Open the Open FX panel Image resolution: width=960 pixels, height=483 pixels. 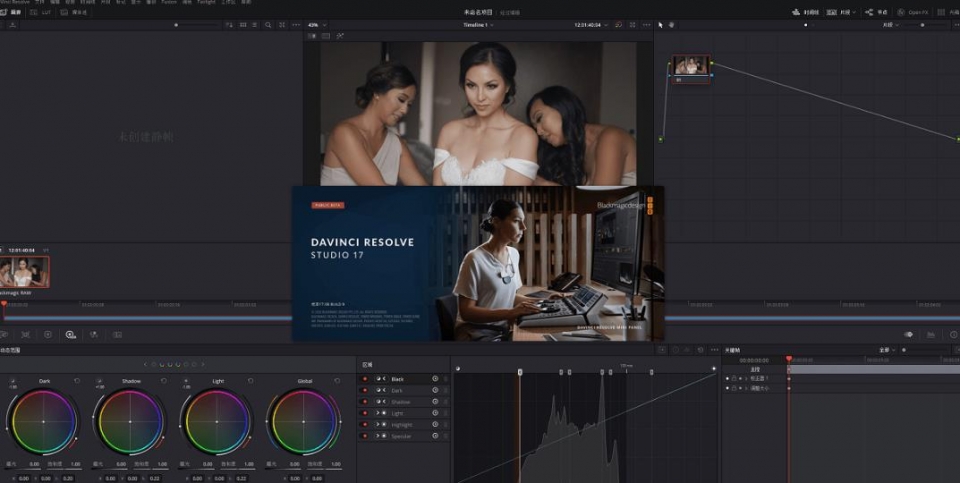(x=912, y=12)
